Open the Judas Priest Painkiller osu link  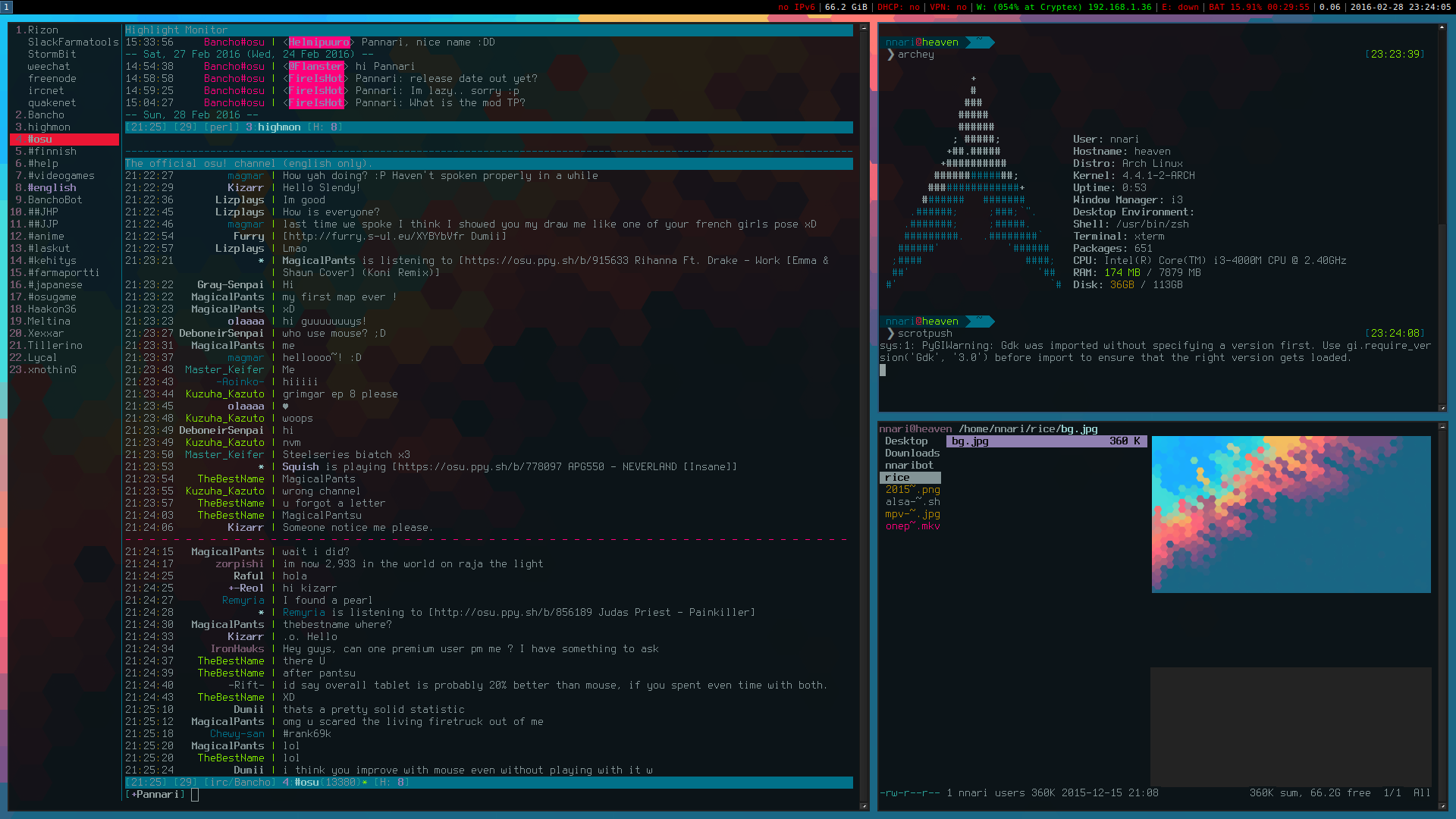tap(513, 613)
